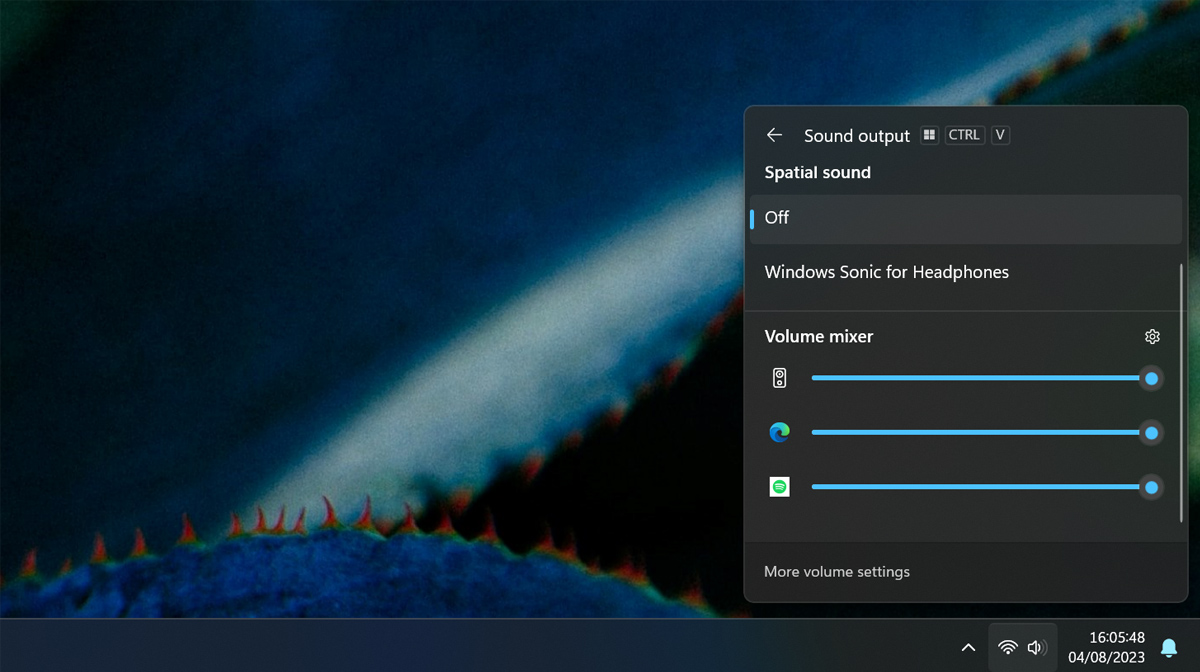This screenshot has height=672, width=1200.
Task: Click the Microsoft Edge icon in Volume mixer
Action: [780, 432]
